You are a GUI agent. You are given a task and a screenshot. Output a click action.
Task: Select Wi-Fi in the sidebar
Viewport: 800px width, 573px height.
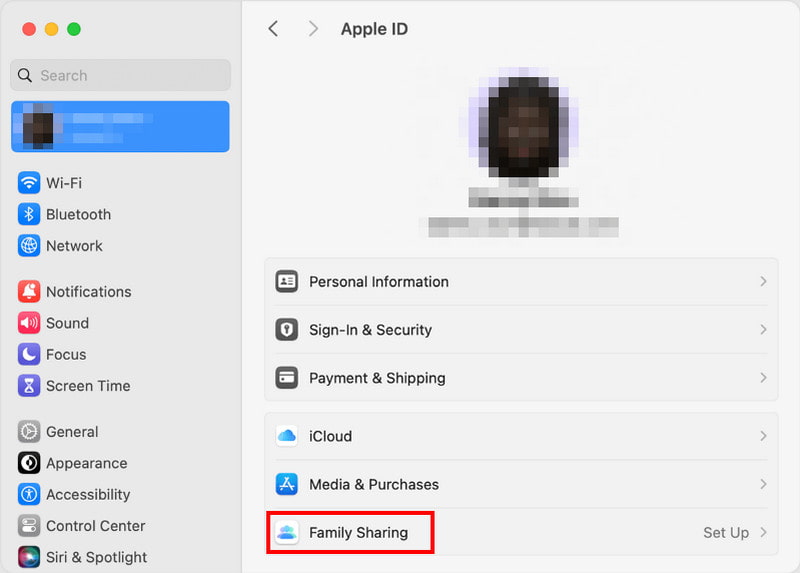point(64,183)
